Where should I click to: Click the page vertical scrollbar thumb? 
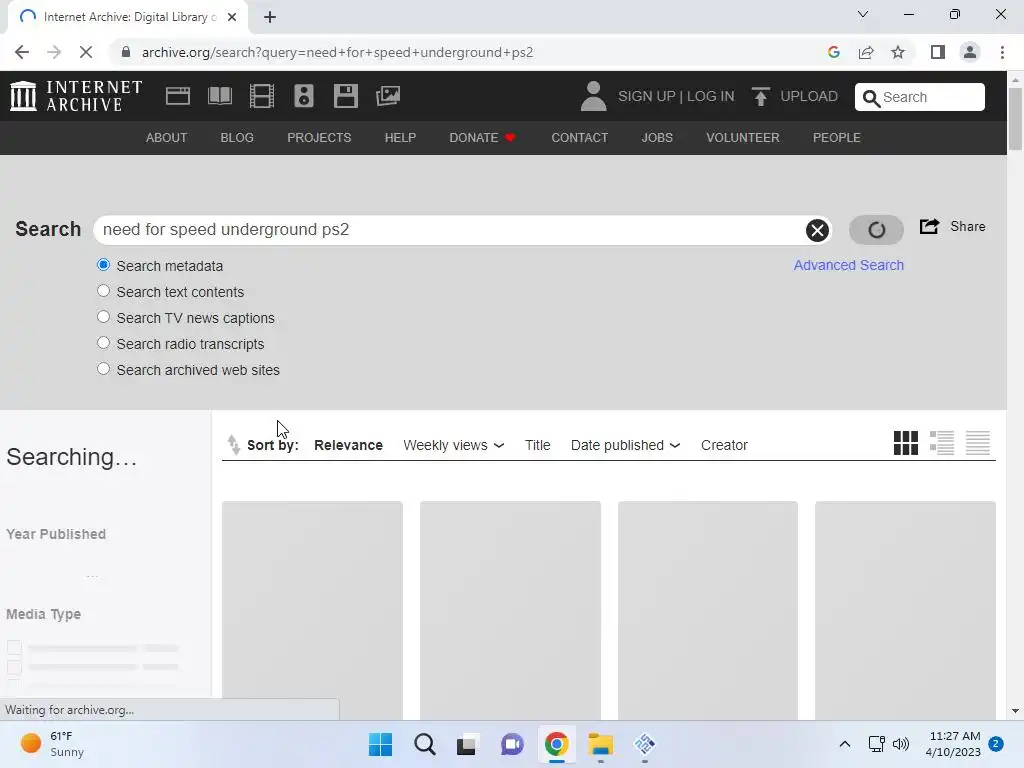click(x=1015, y=119)
